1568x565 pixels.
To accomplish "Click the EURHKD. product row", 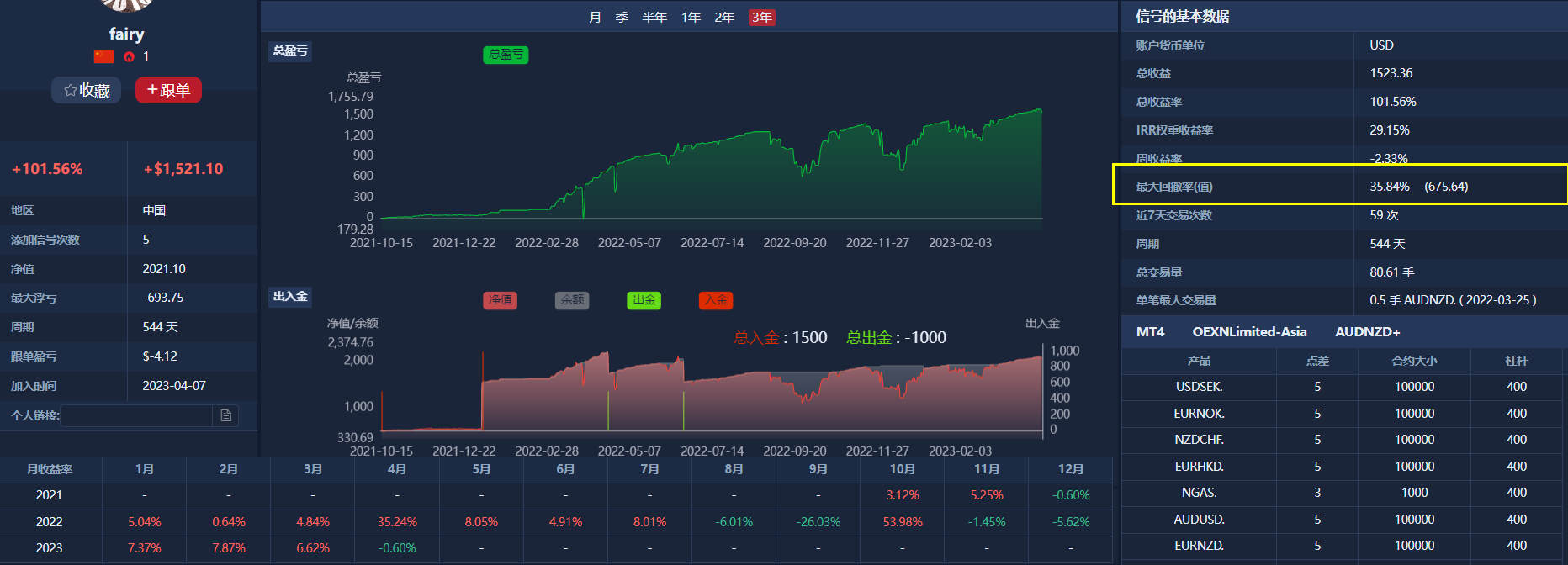I will click(1343, 467).
